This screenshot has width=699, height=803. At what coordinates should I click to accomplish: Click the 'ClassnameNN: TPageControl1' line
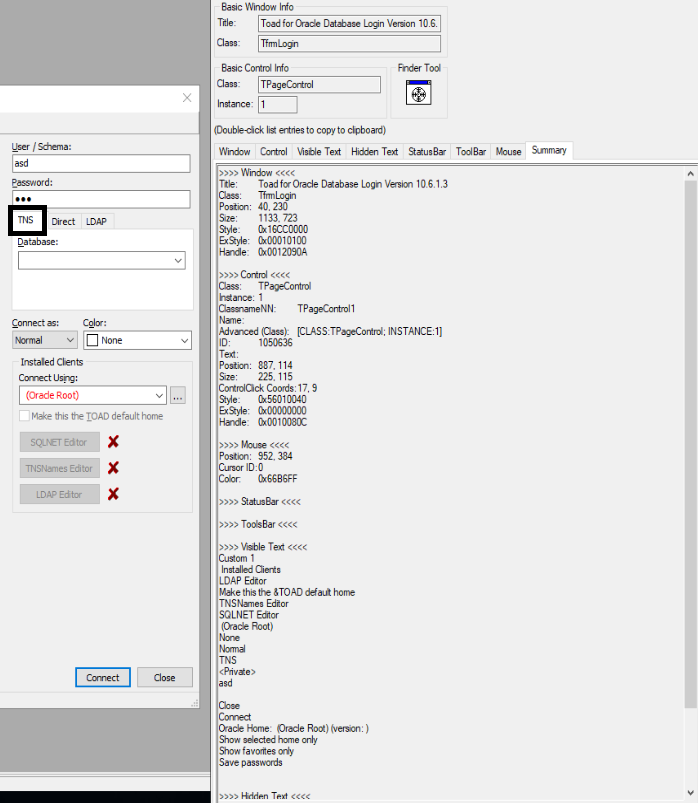click(x=287, y=309)
